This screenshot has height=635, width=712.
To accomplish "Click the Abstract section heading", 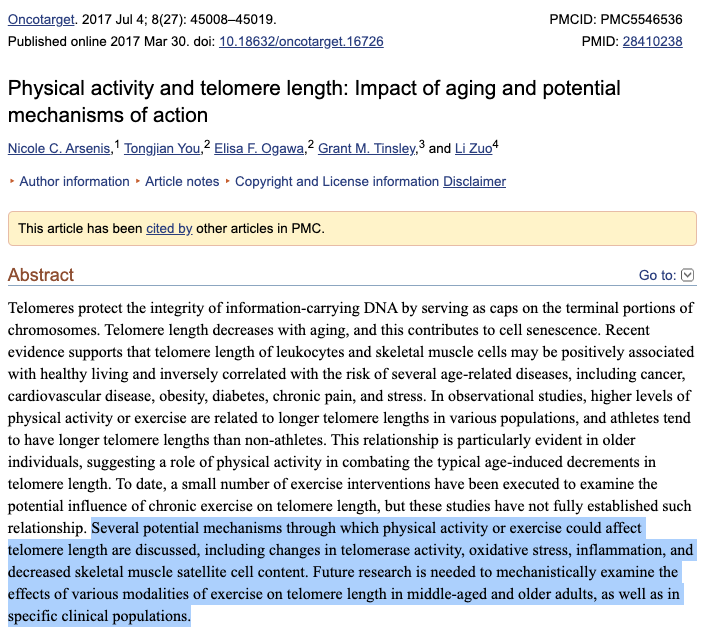I will click(41, 274).
